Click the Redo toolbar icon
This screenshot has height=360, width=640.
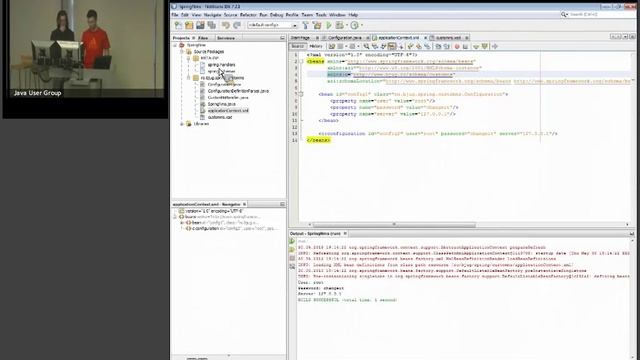click(x=237, y=25)
